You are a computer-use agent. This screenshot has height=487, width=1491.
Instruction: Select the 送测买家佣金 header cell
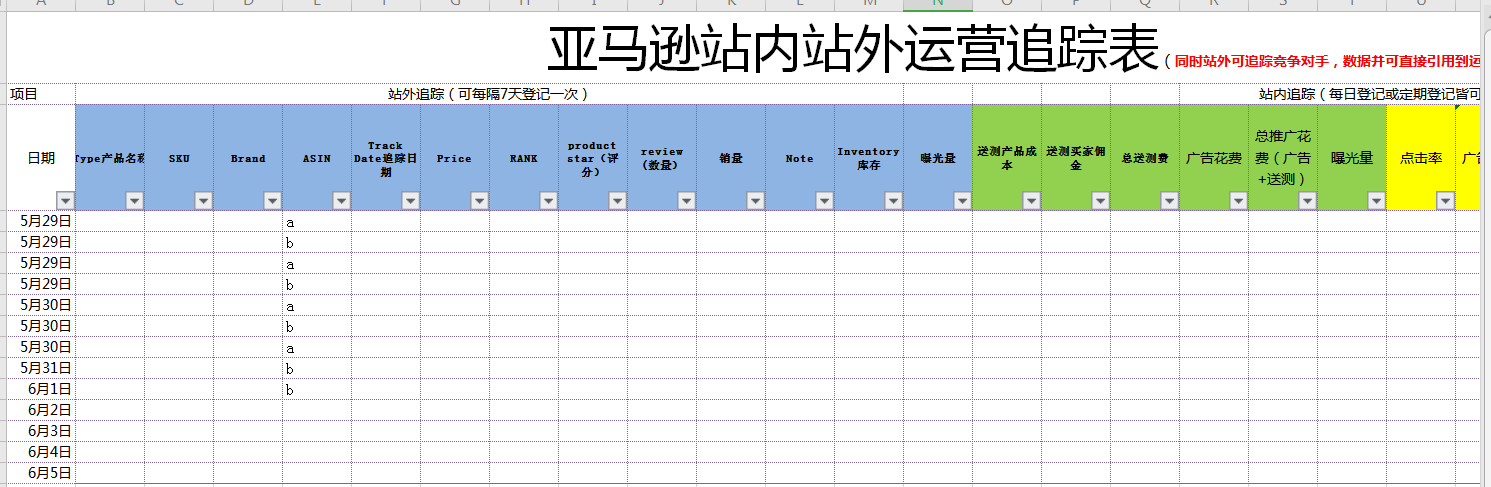point(1076,157)
